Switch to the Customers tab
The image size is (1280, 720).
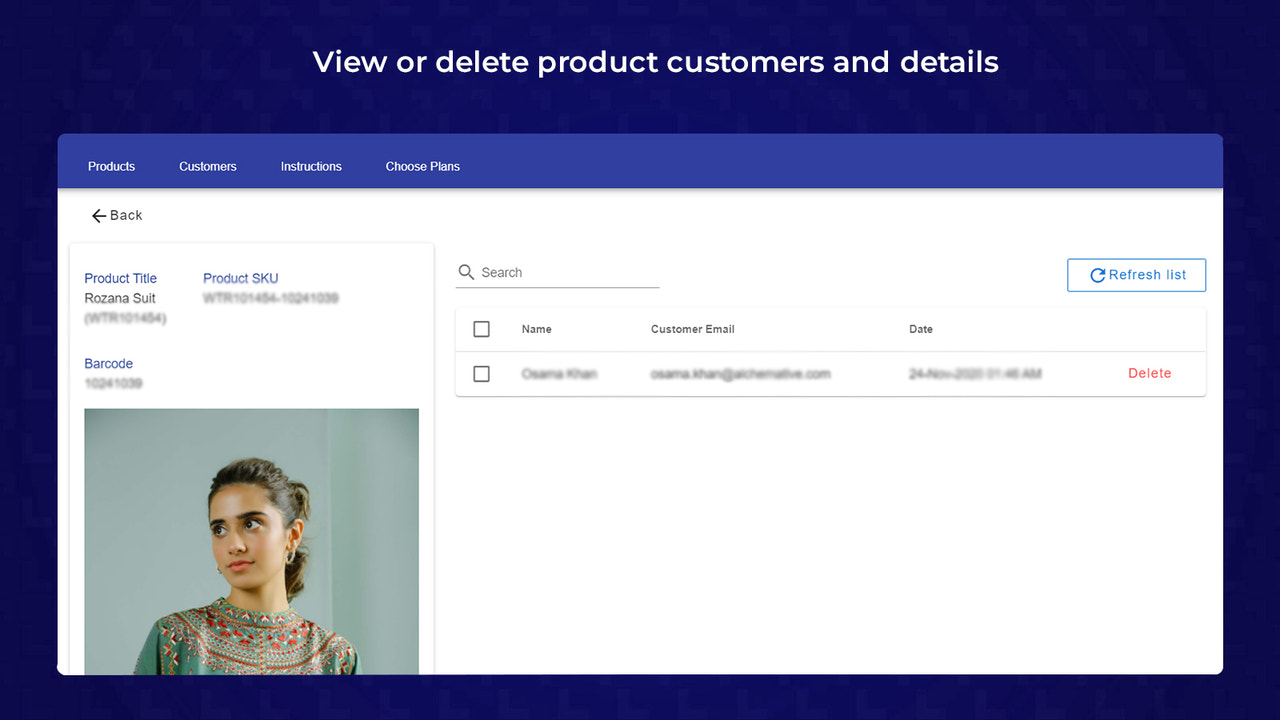coord(207,166)
